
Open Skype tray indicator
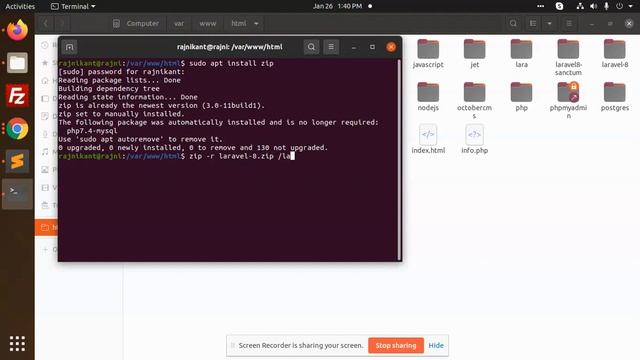click(560, 6)
